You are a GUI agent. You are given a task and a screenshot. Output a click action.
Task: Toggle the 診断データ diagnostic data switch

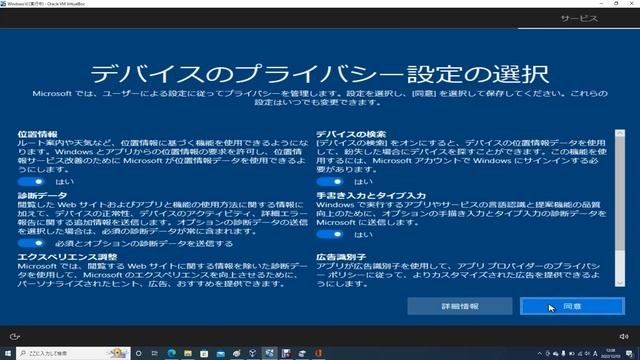click(x=31, y=243)
